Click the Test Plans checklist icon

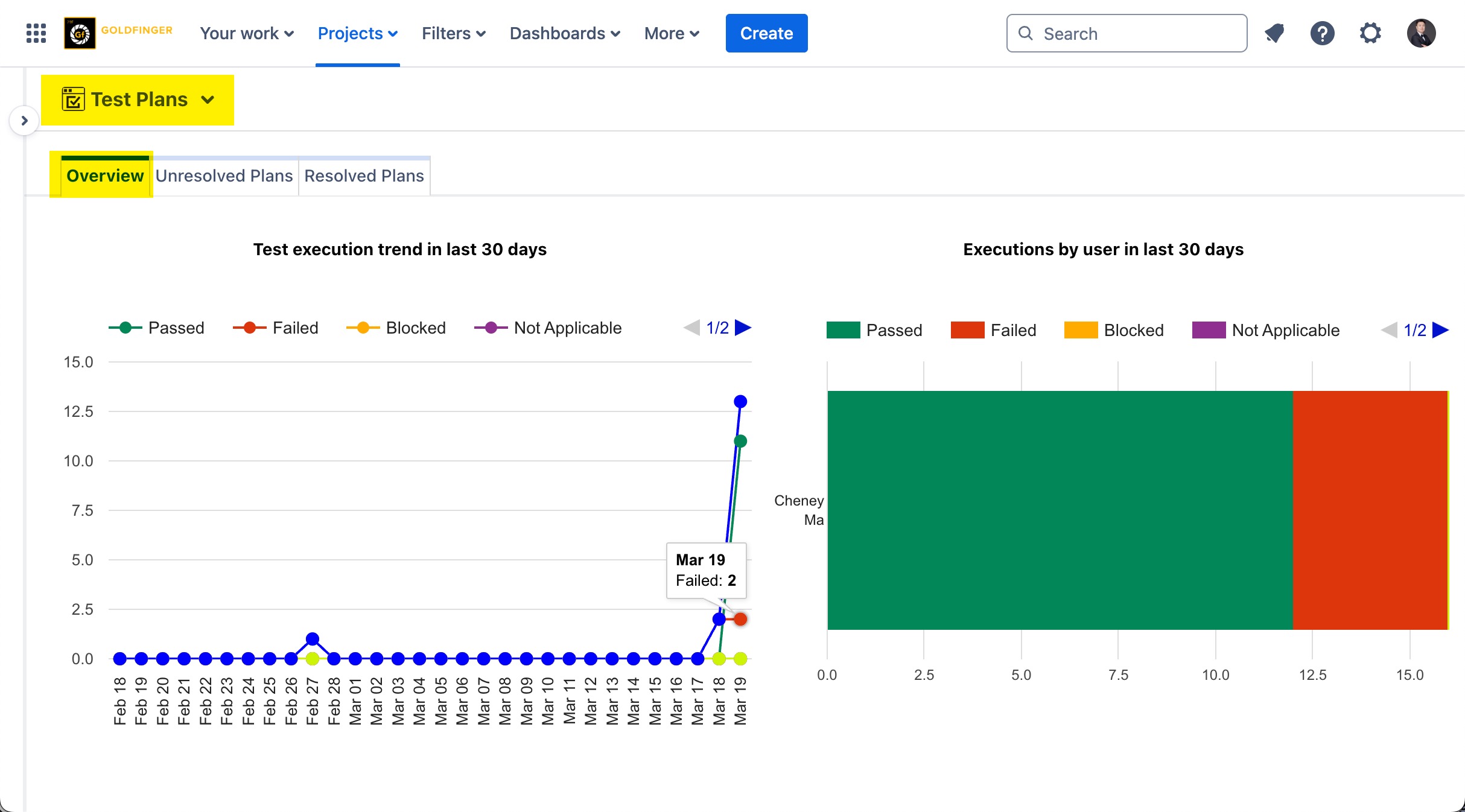pos(73,100)
